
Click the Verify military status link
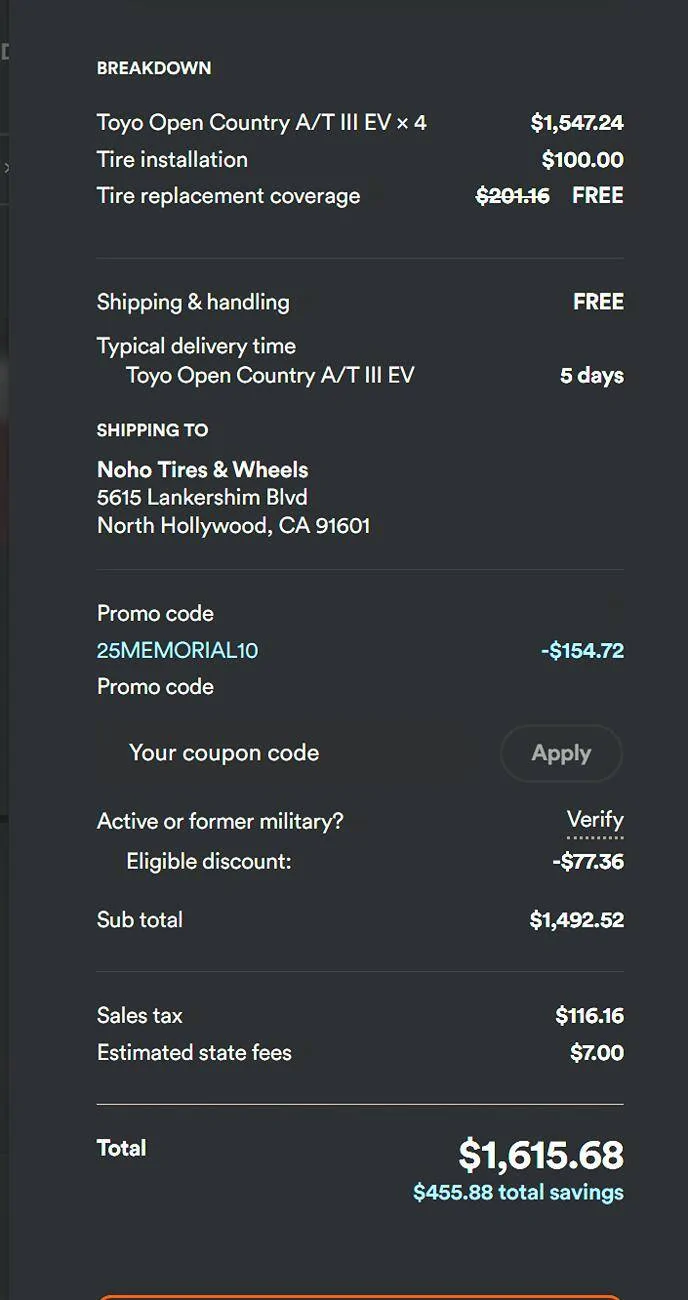595,821
